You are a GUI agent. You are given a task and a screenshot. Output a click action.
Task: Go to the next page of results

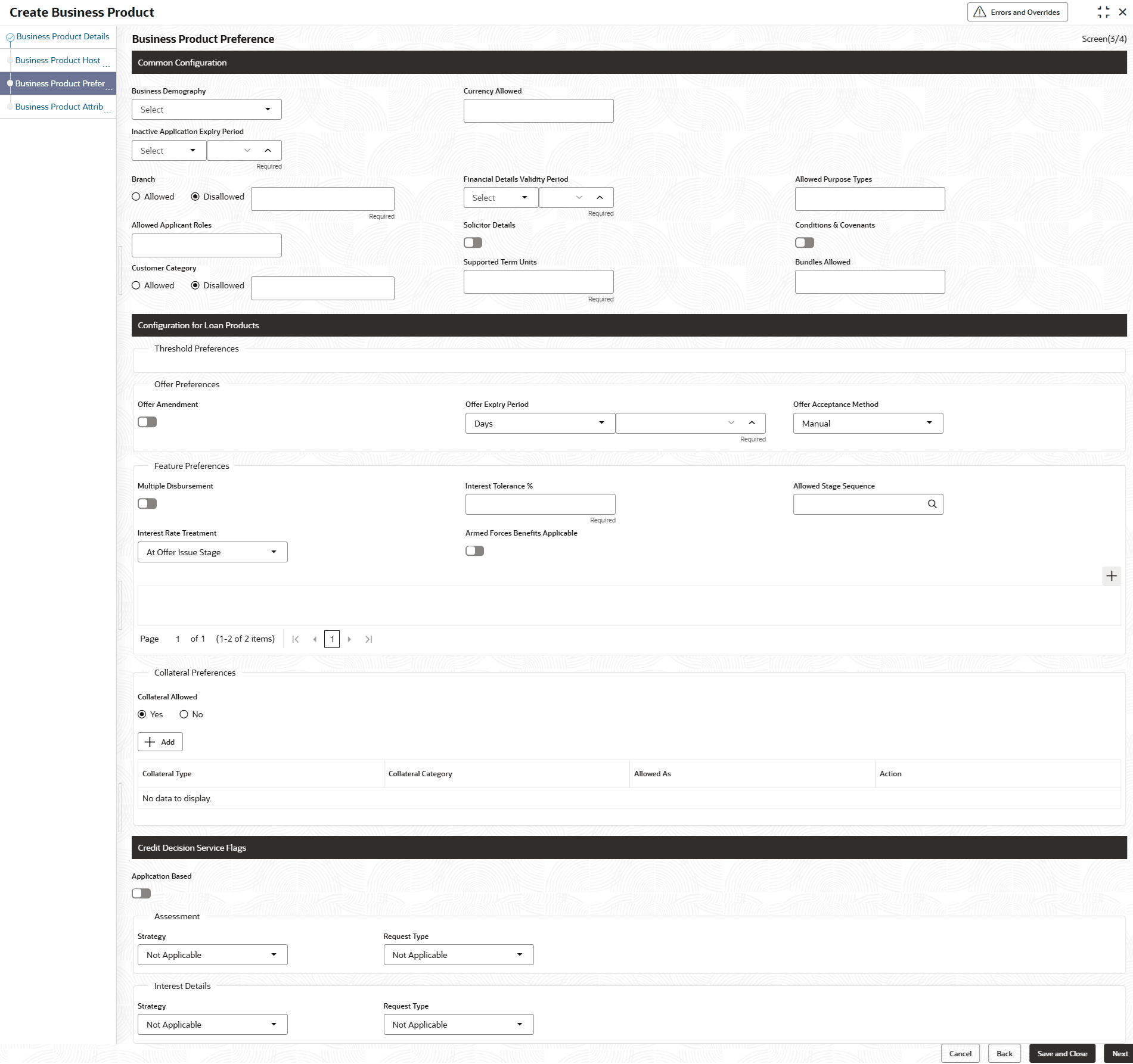pos(349,639)
